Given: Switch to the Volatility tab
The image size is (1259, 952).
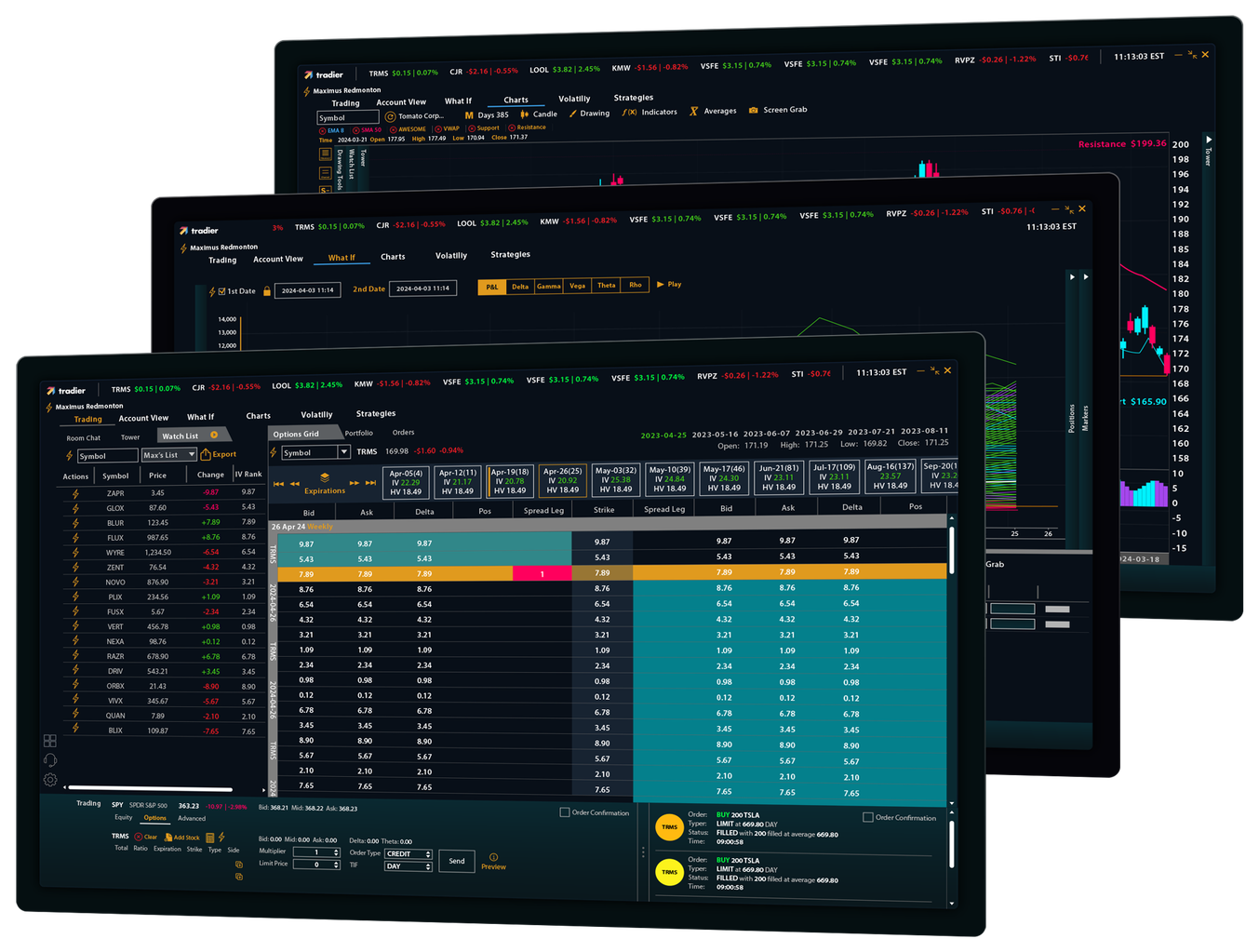Looking at the screenshot, I should pos(316,414).
